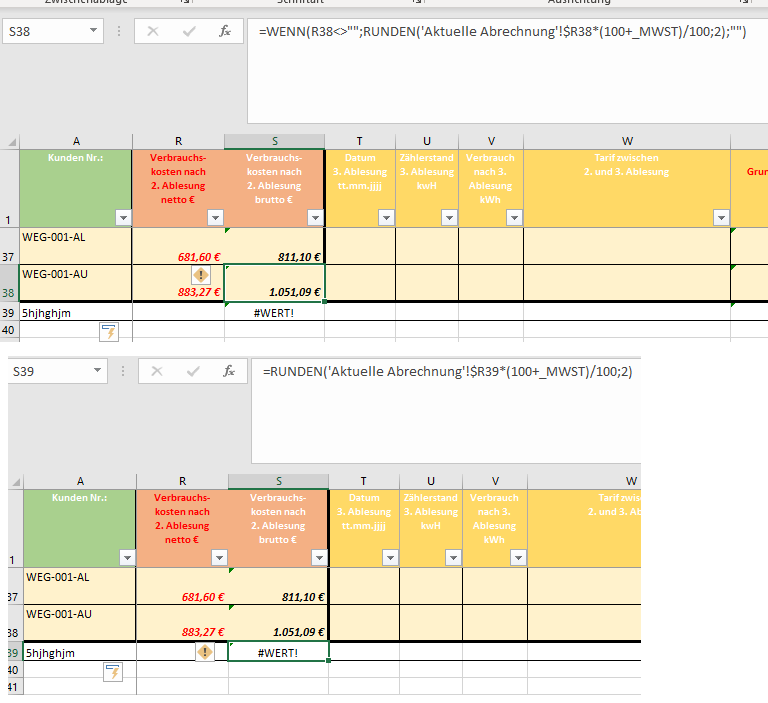Click the lightning options icon in row 40, S39 view

pos(113,672)
